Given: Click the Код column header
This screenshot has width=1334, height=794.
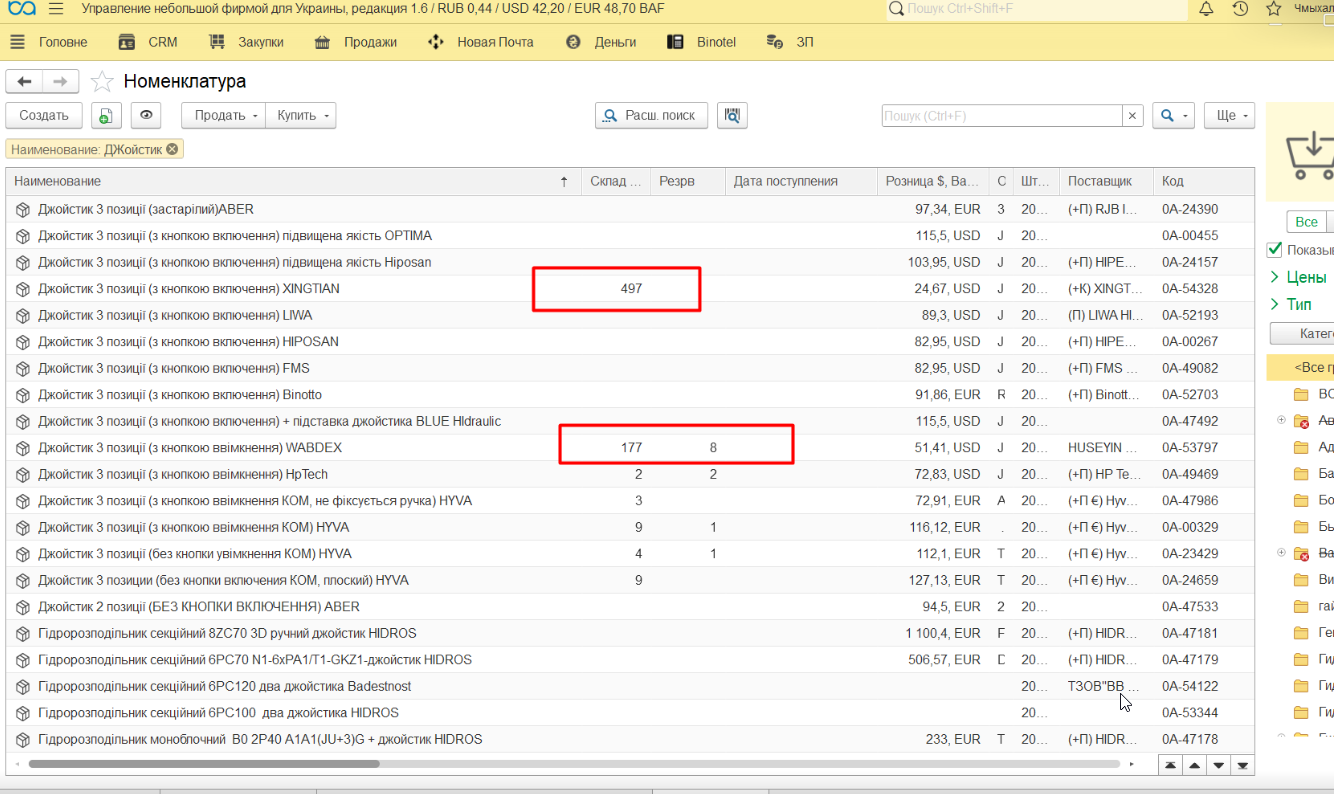Looking at the screenshot, I should click(x=1203, y=182).
